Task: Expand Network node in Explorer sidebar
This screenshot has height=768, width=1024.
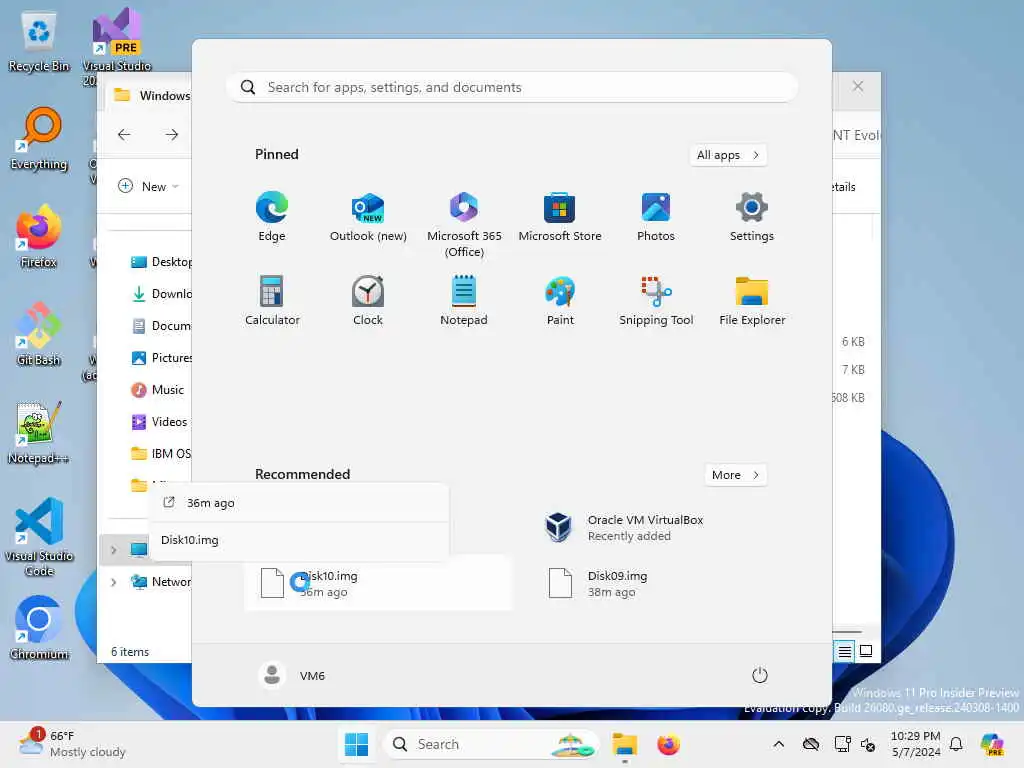Action: [x=114, y=582]
